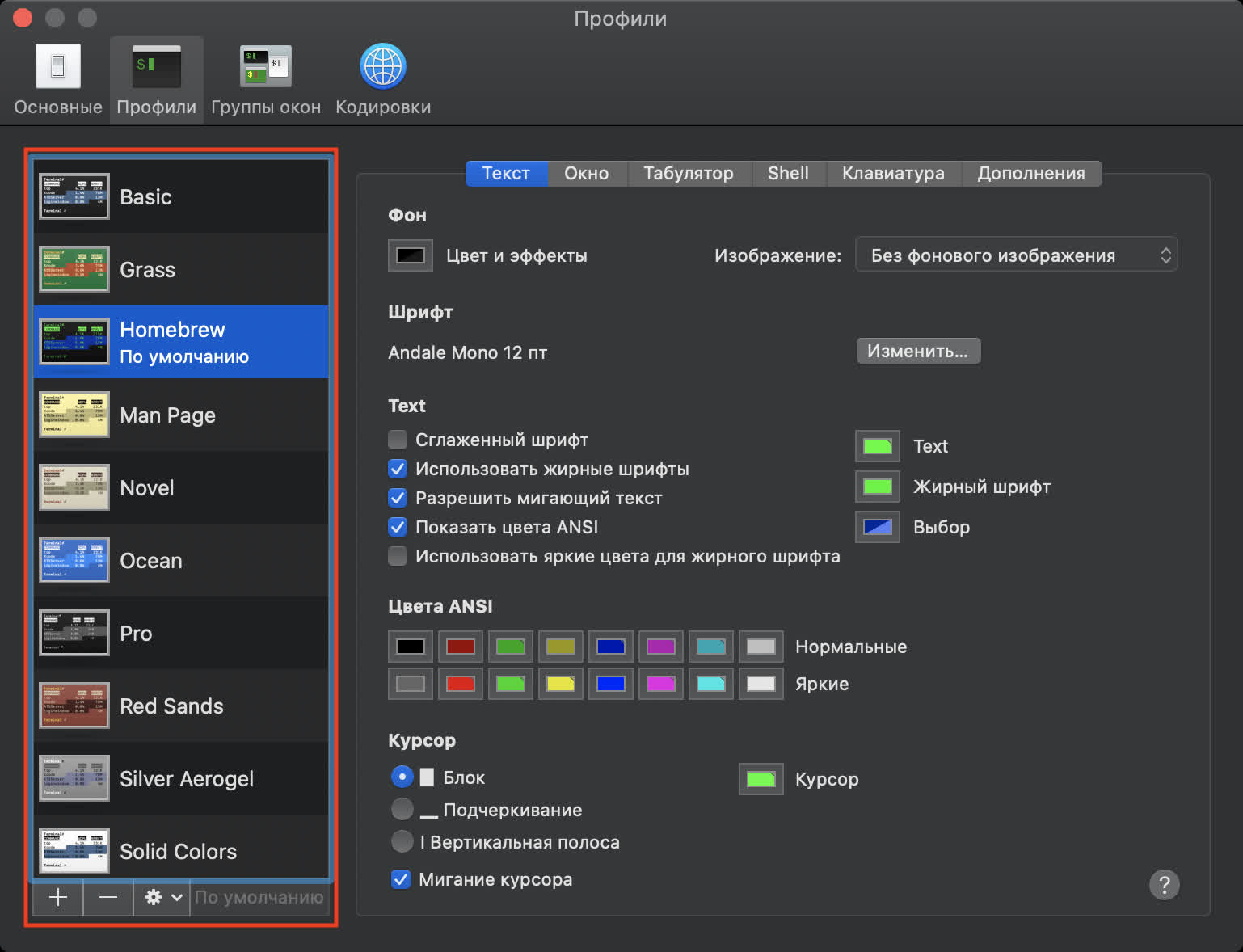Viewport: 1243px width, 952px height.
Task: Click the По умолчанию button under the profile list
Action: click(259, 897)
